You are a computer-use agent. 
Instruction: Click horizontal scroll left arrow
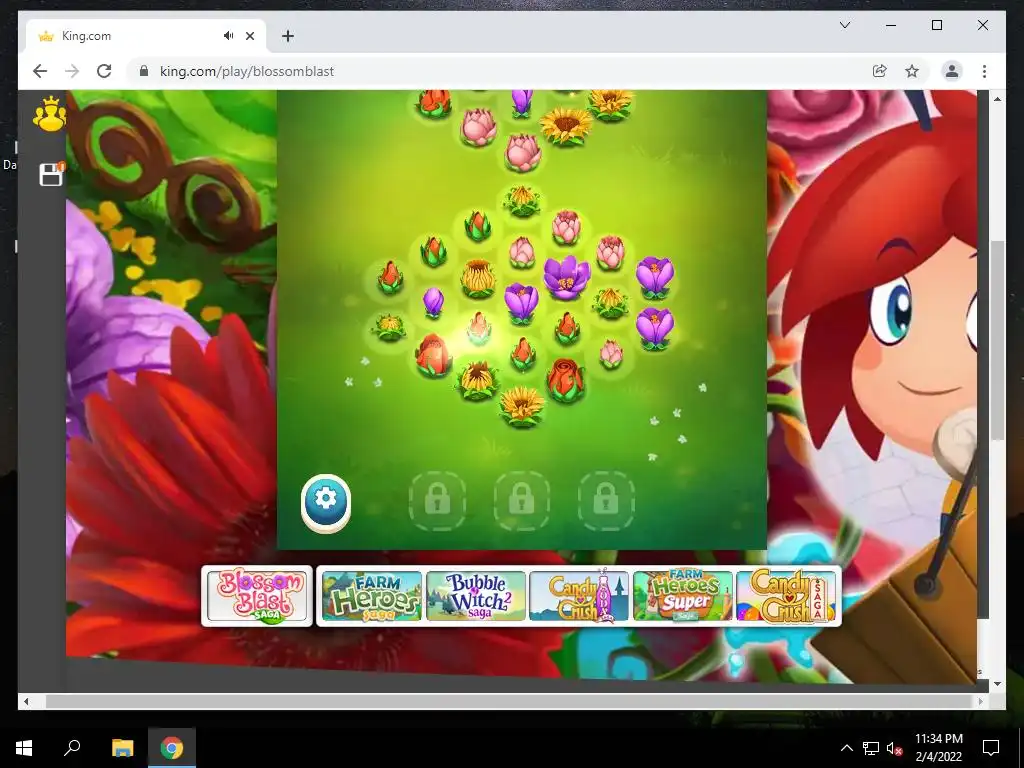click(x=26, y=701)
